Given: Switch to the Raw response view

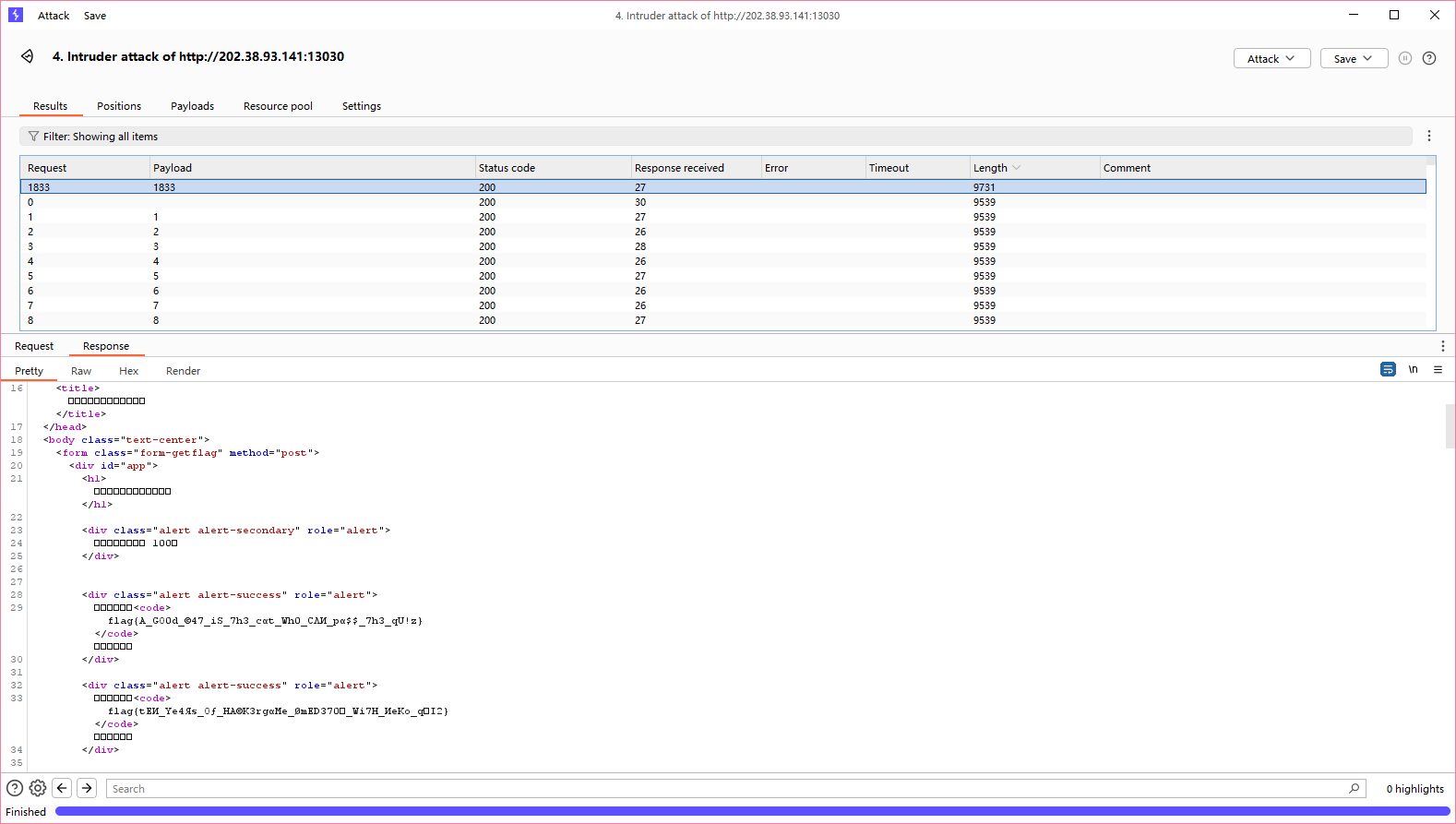Looking at the screenshot, I should (x=81, y=371).
